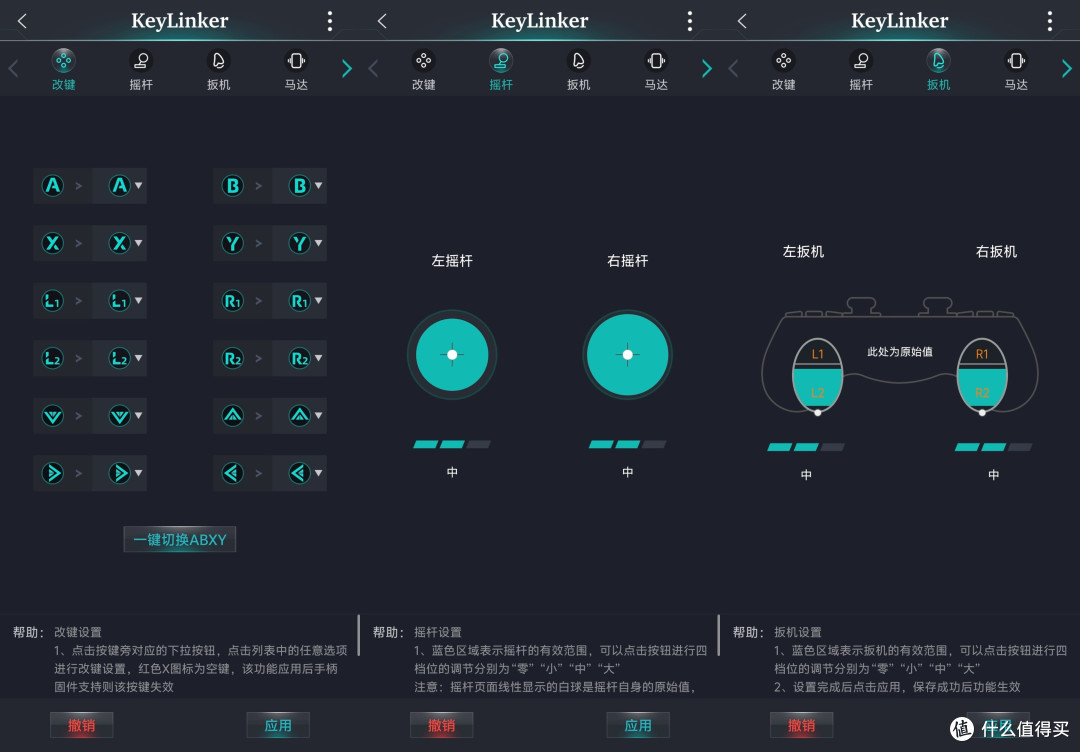
Task: Open the 马达 tab on the 摇杆 screen
Action: 656,70
